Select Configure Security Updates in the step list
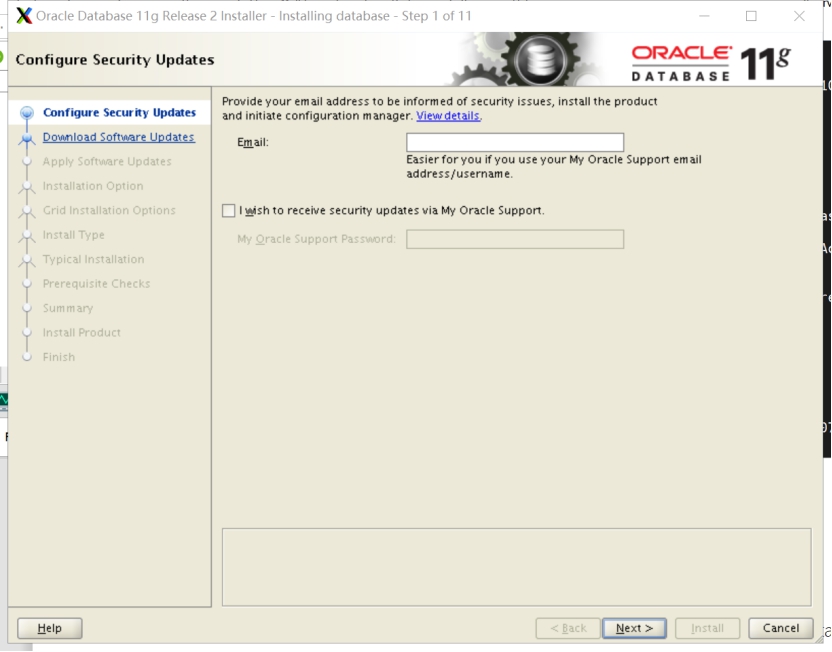Image resolution: width=832 pixels, height=652 pixels. (119, 112)
